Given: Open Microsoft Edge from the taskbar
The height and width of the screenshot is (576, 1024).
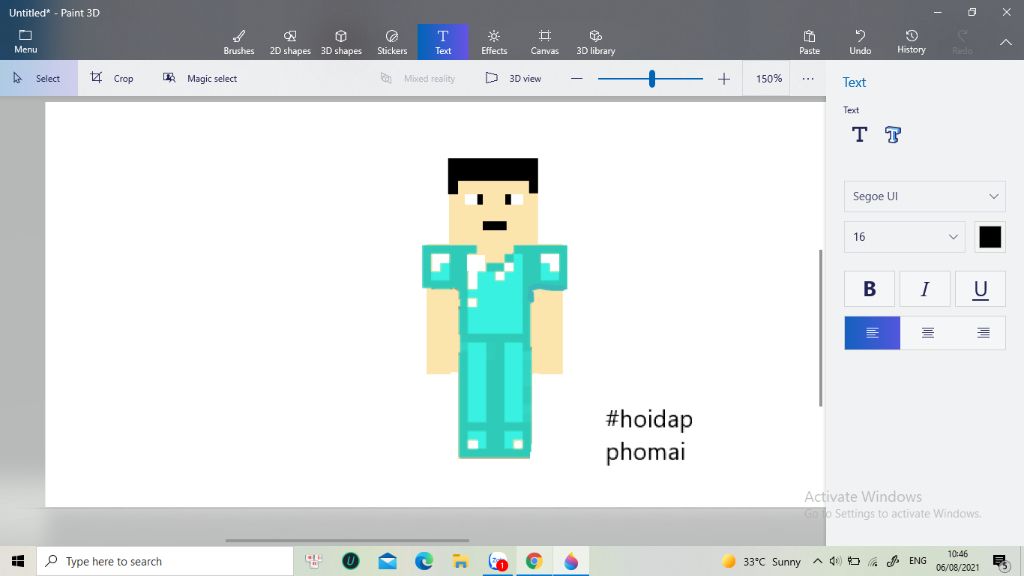Looking at the screenshot, I should (x=424, y=561).
